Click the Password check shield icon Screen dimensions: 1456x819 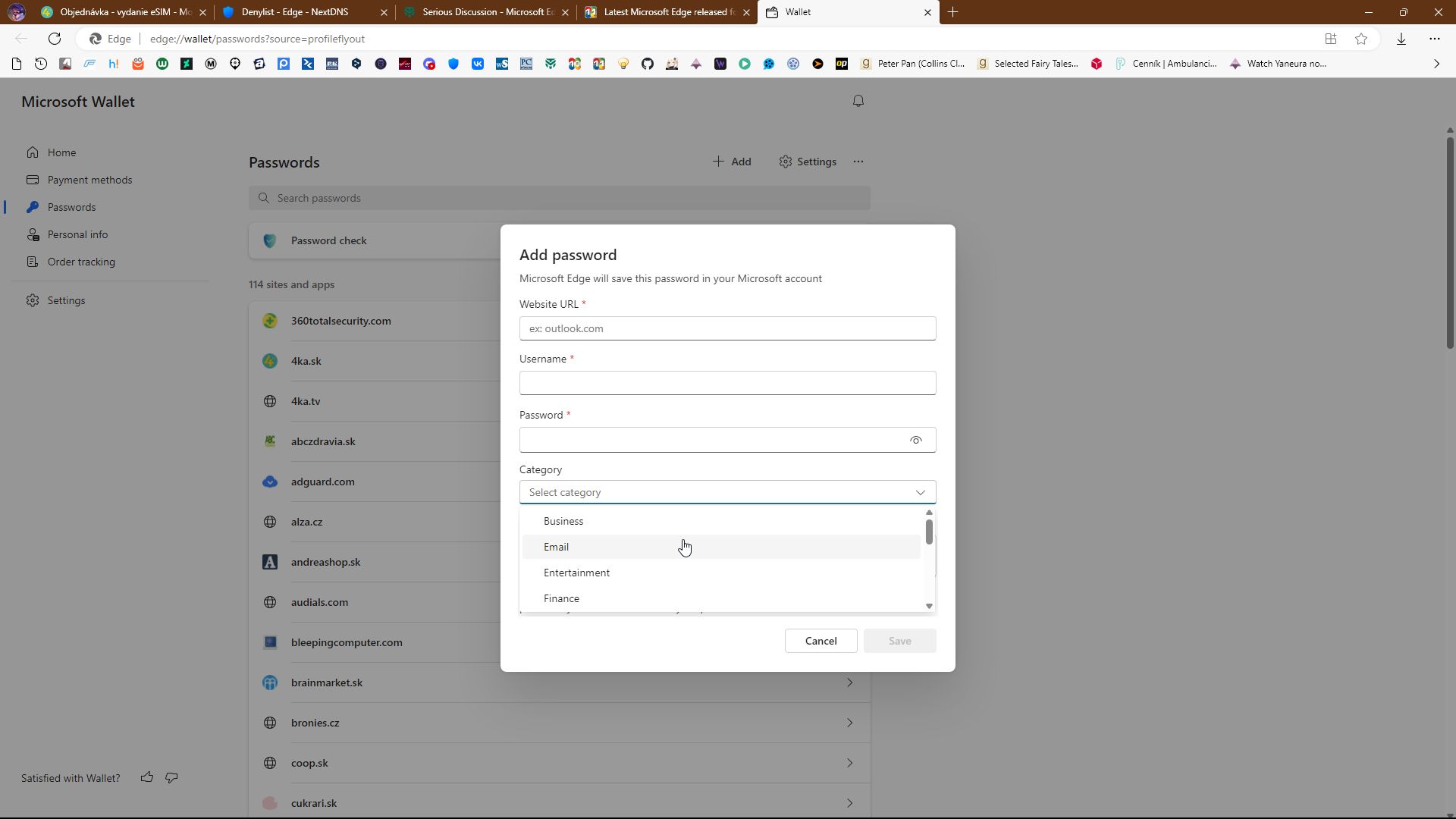tap(270, 240)
